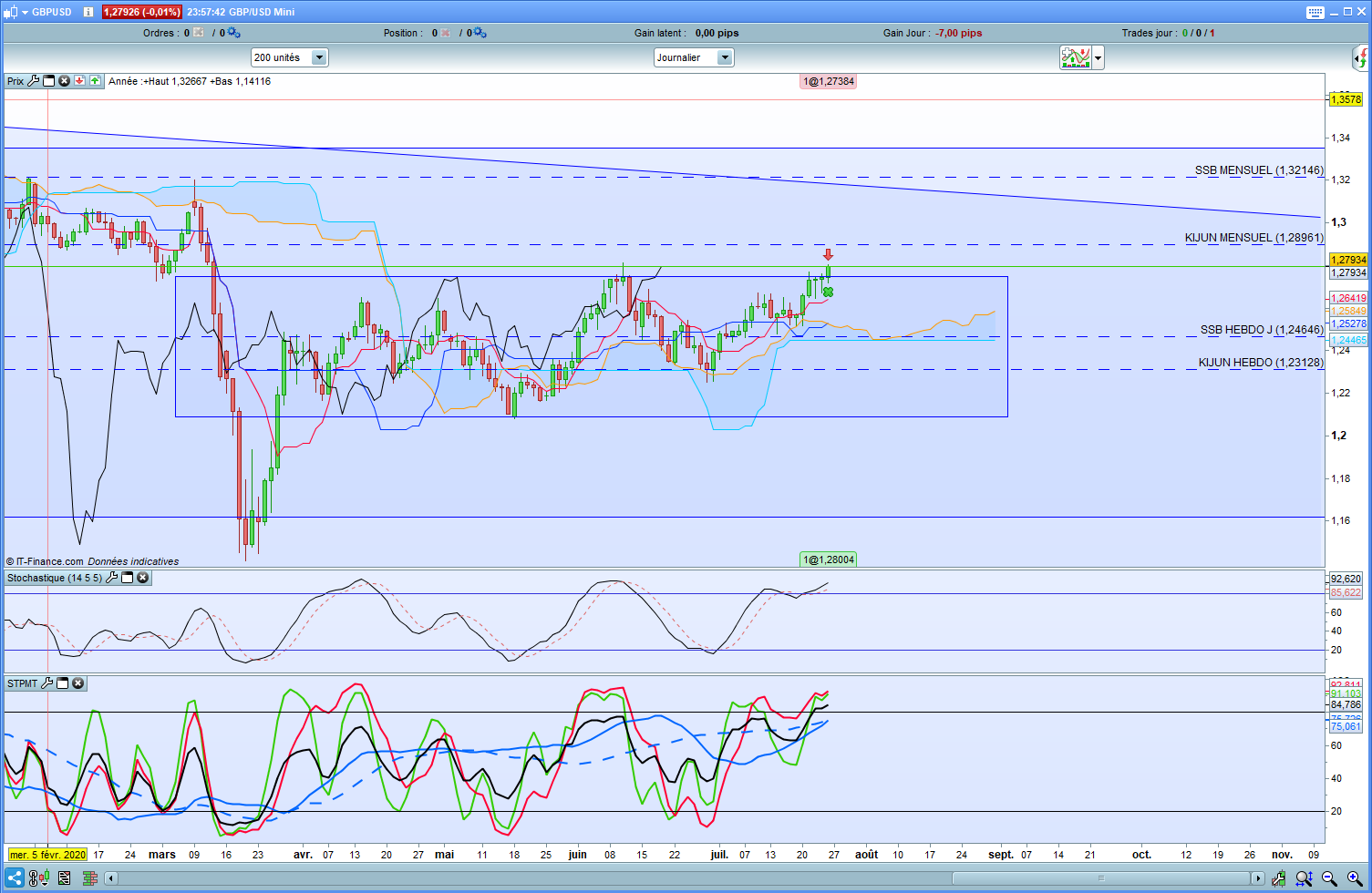The image size is (1372, 893).
Task: Click the red 1,26419 price axis label
Action: pos(1349,298)
